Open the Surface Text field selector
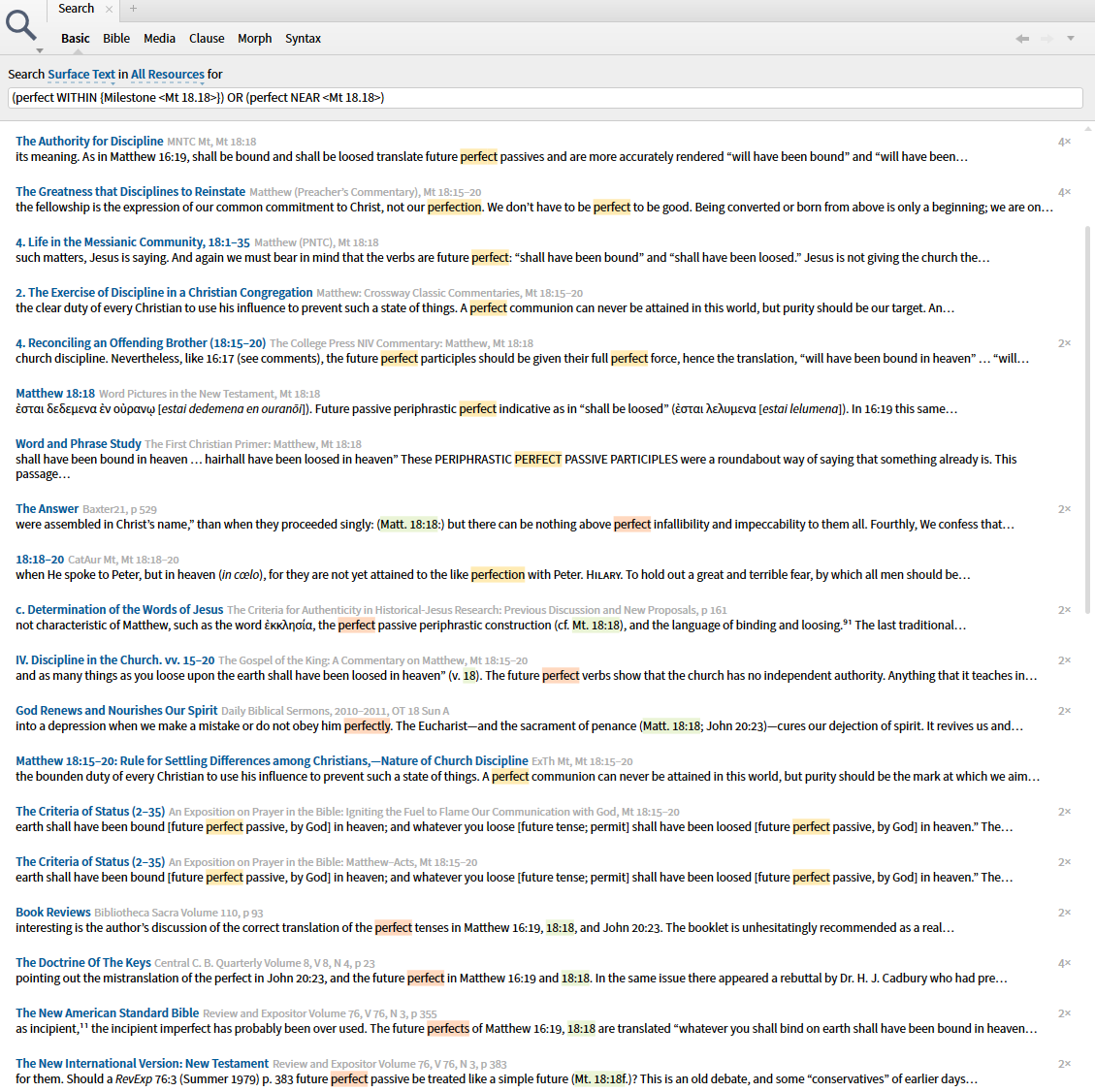Screen dimensions: 1095x1092 (81, 74)
